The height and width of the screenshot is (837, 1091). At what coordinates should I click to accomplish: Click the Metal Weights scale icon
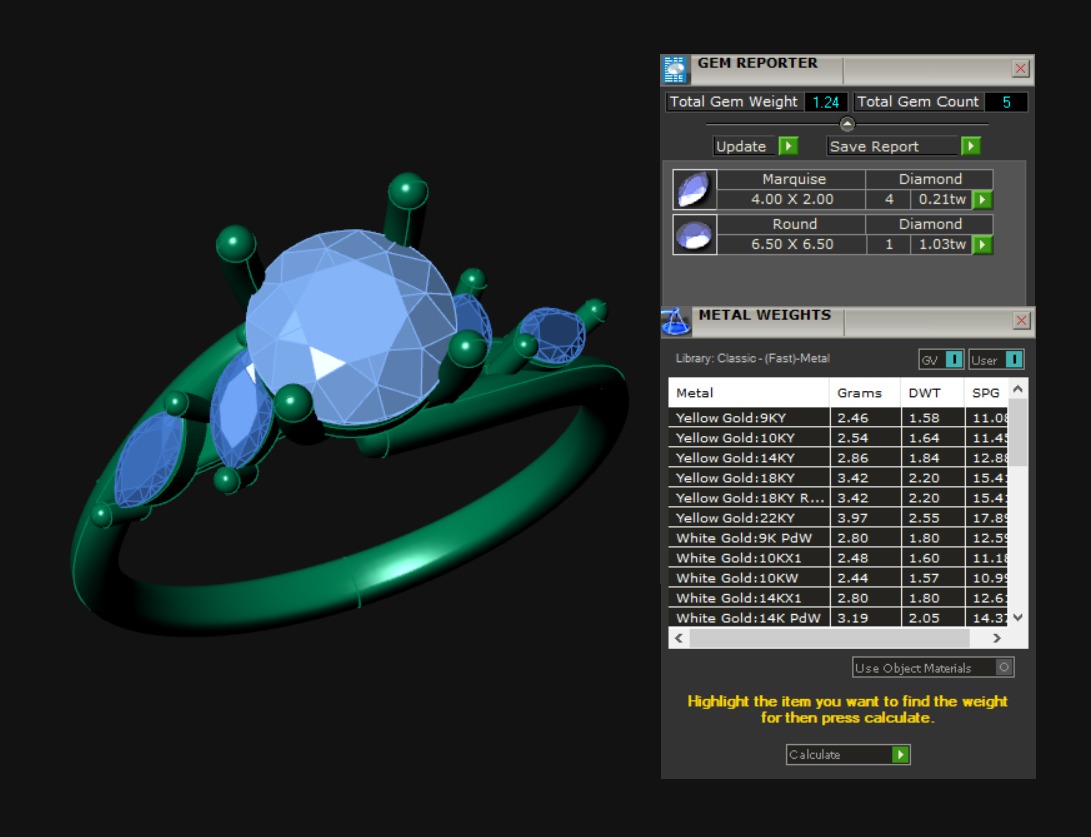tap(675, 321)
